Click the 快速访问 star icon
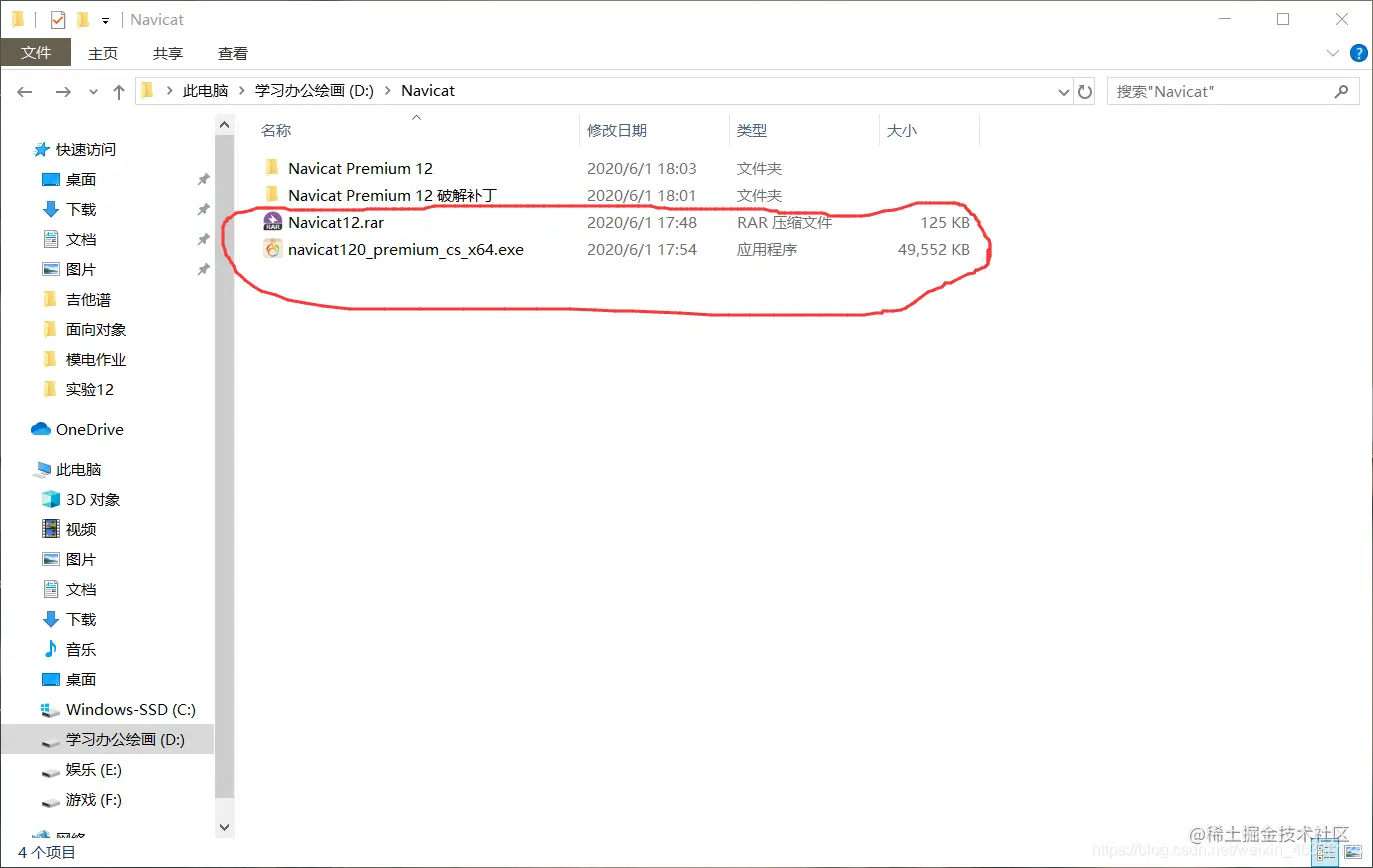 tap(41, 149)
